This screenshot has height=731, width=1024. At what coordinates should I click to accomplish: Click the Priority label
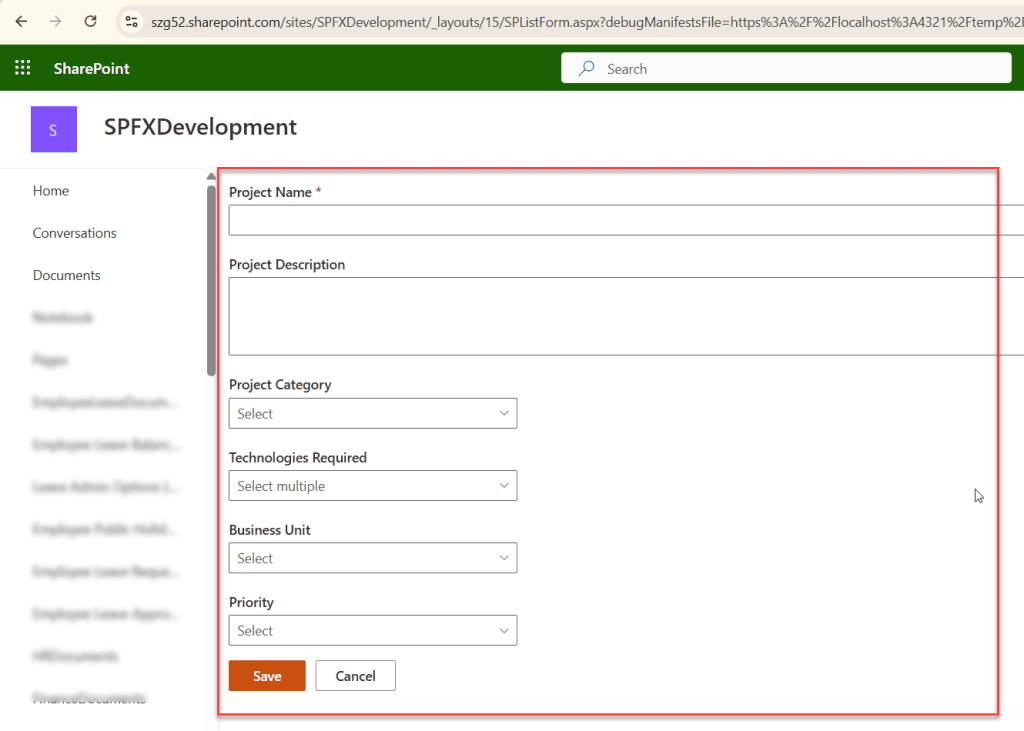pyautogui.click(x=251, y=602)
